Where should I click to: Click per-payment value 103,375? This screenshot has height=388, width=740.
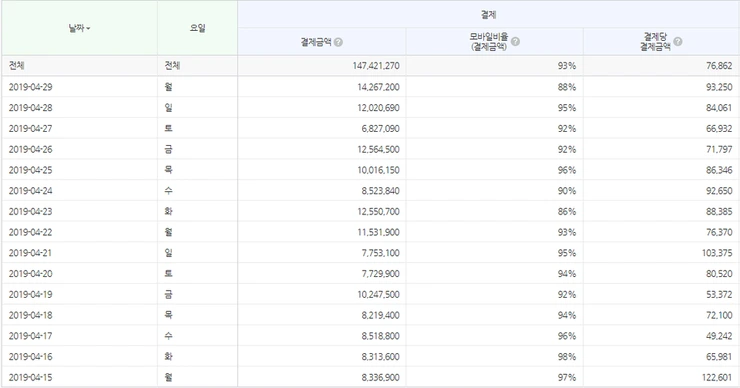pos(717,253)
